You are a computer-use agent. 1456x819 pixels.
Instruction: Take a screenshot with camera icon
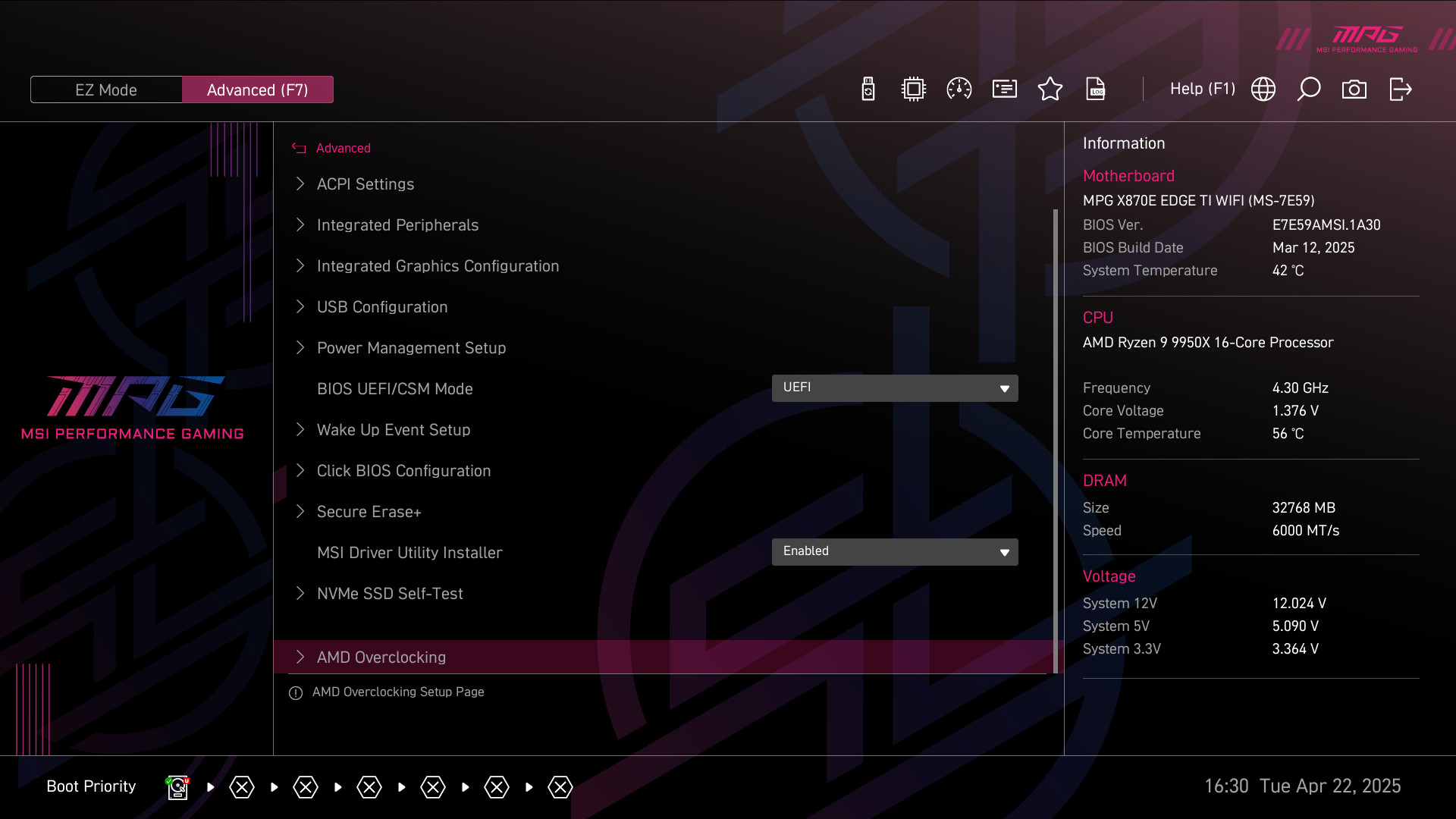click(x=1354, y=89)
